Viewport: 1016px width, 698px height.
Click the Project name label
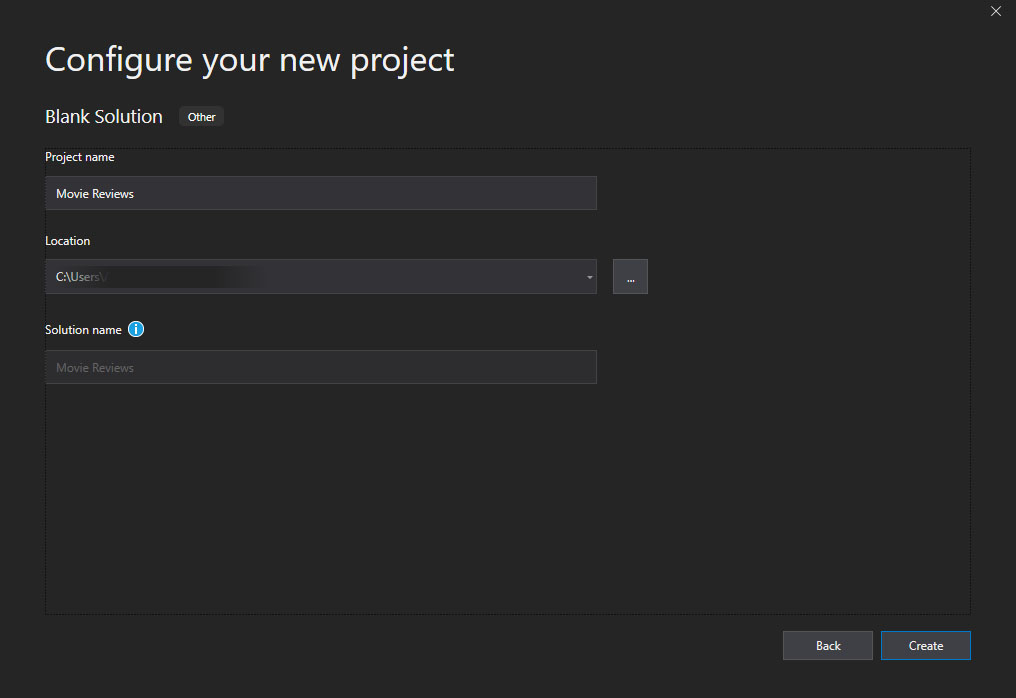80,157
